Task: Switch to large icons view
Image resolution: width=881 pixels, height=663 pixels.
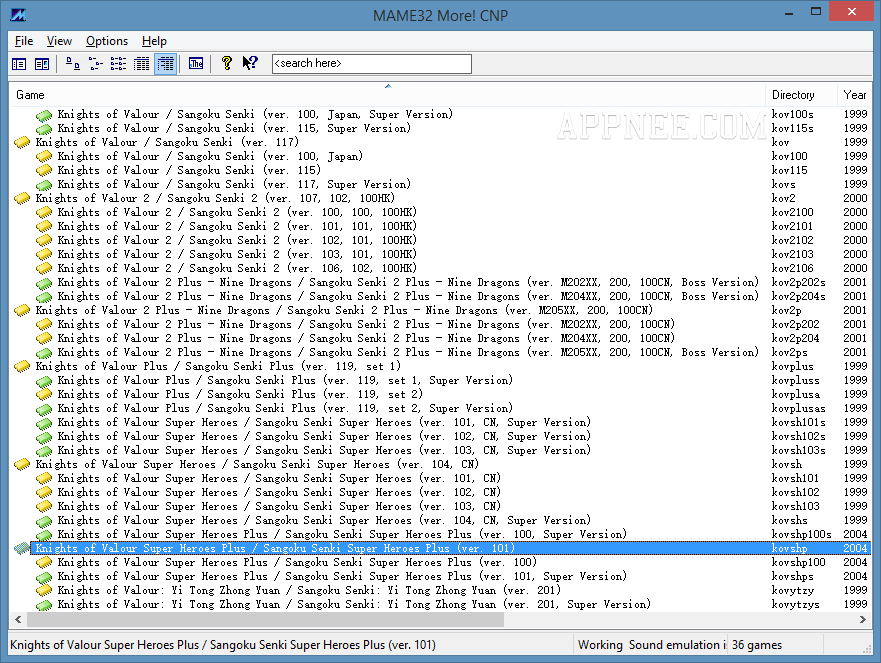Action: pyautogui.click(x=72, y=64)
